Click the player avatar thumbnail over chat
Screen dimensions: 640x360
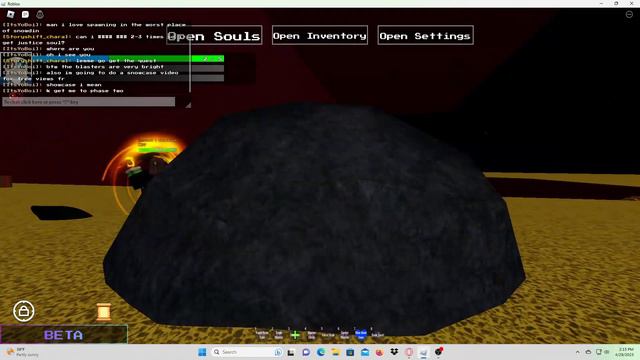[16, 66]
